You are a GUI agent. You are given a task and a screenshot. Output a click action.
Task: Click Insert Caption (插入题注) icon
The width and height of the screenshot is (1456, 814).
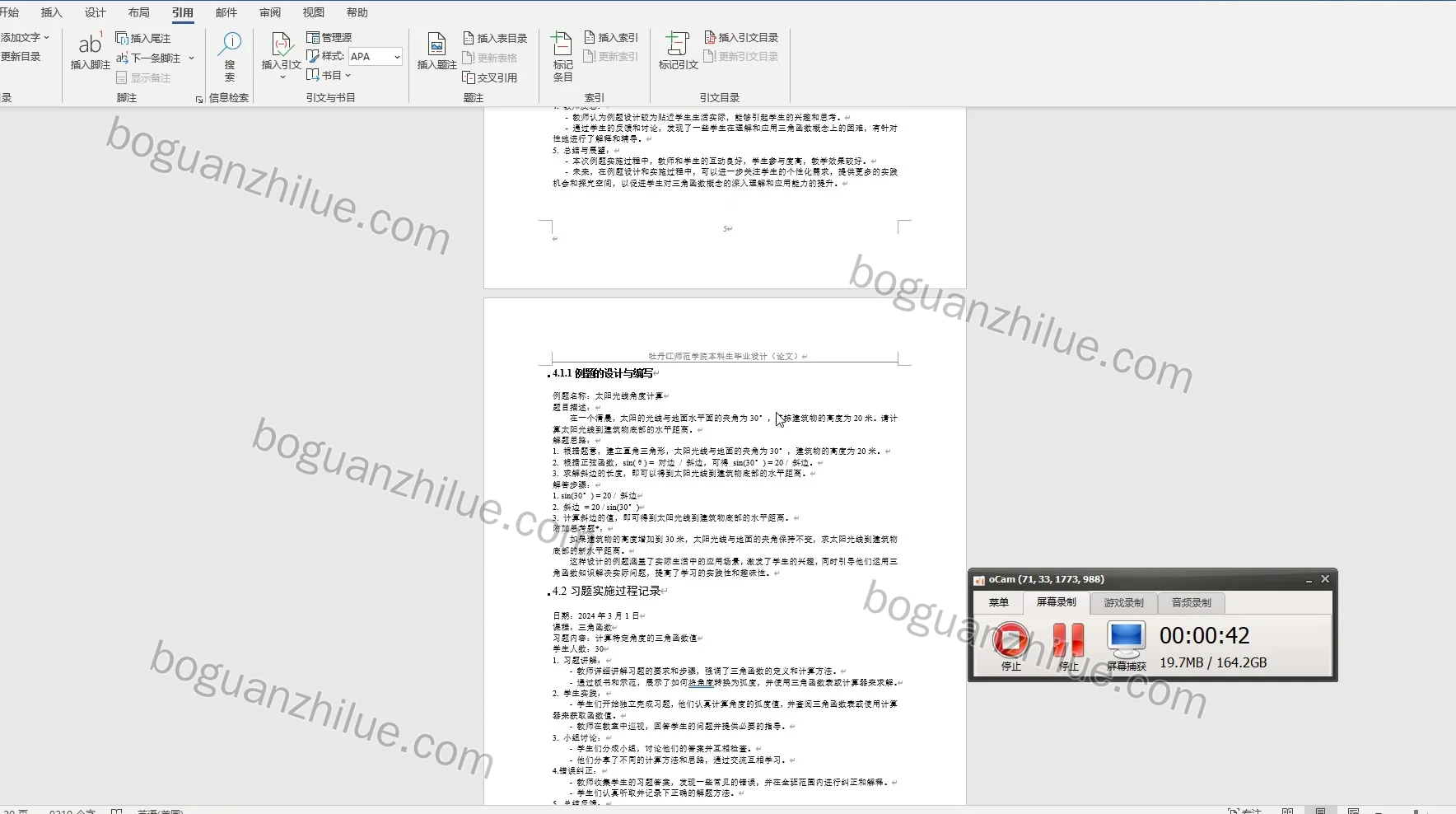[437, 51]
